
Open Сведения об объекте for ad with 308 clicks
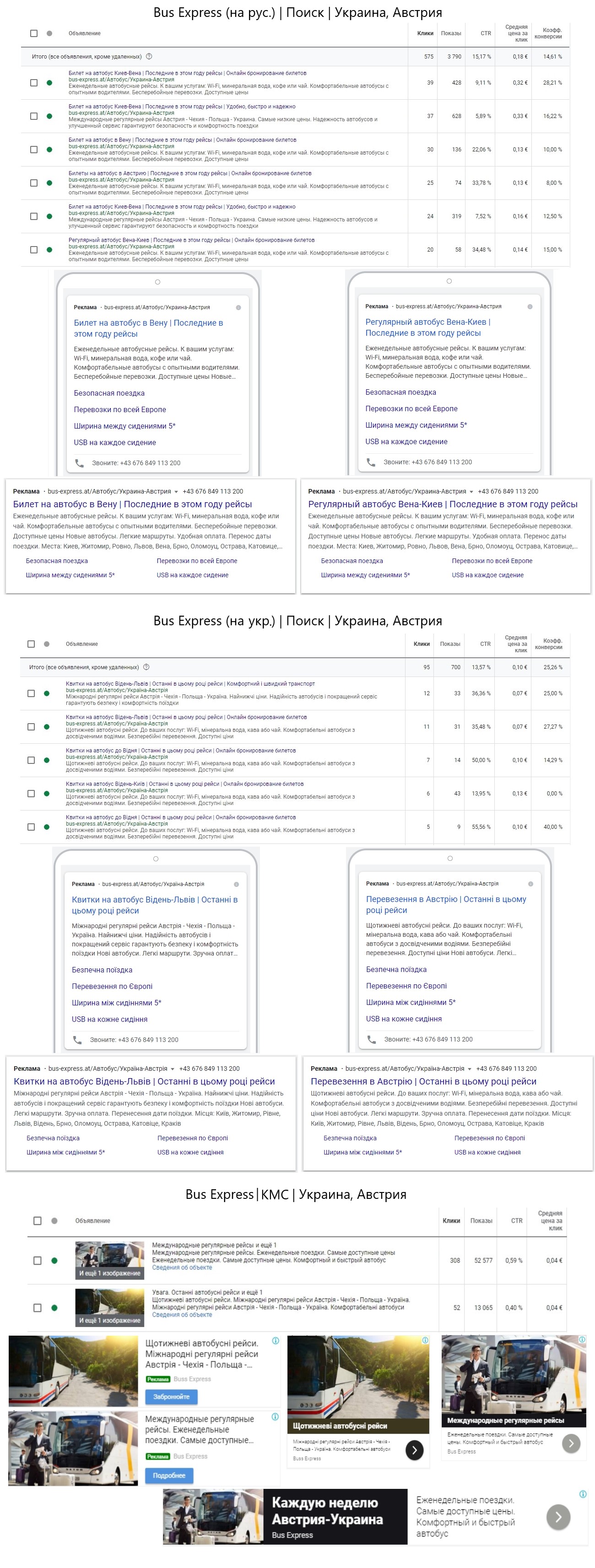click(182, 1268)
